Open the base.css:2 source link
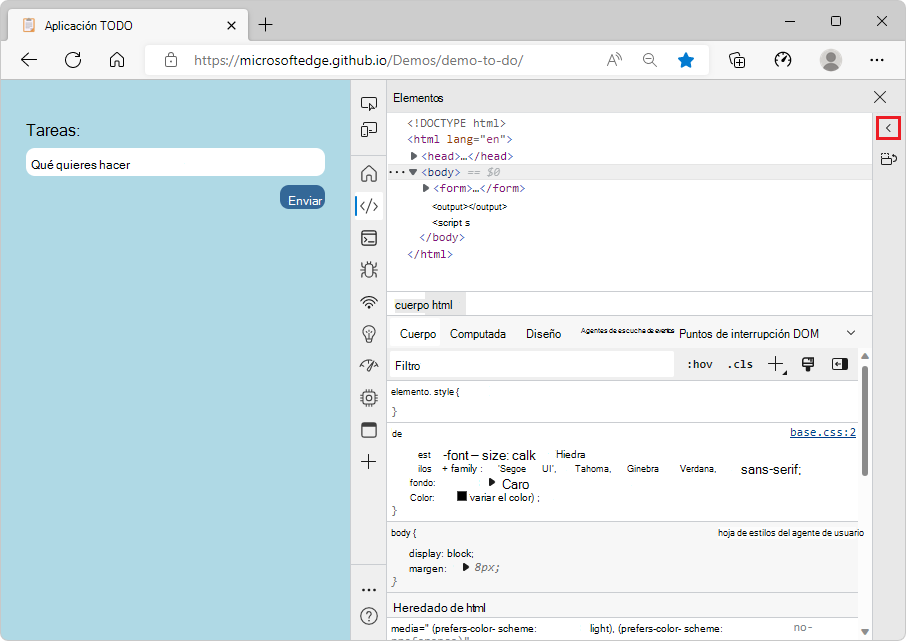This screenshot has height=641, width=906. click(823, 432)
